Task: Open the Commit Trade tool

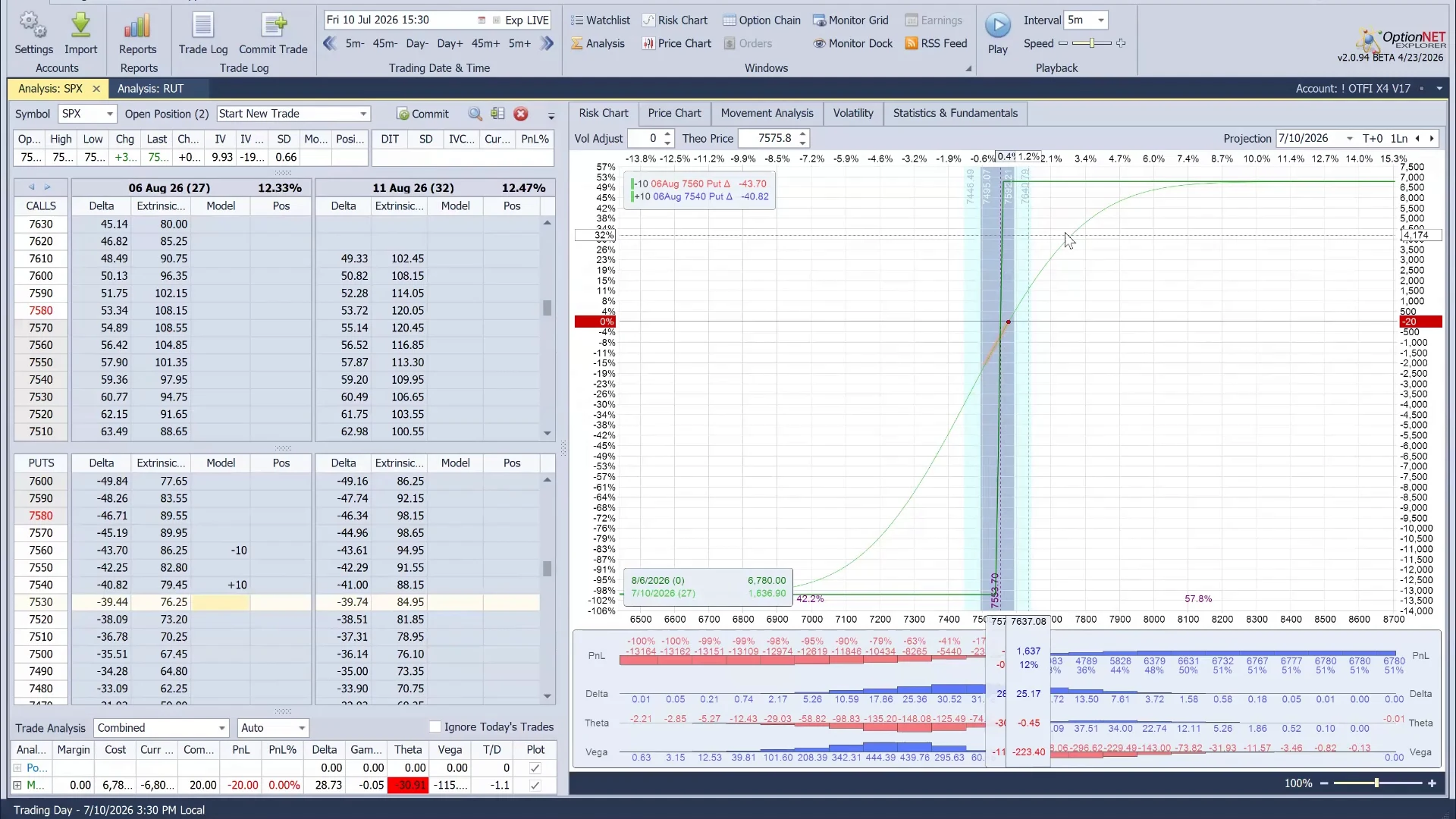Action: coord(273,33)
